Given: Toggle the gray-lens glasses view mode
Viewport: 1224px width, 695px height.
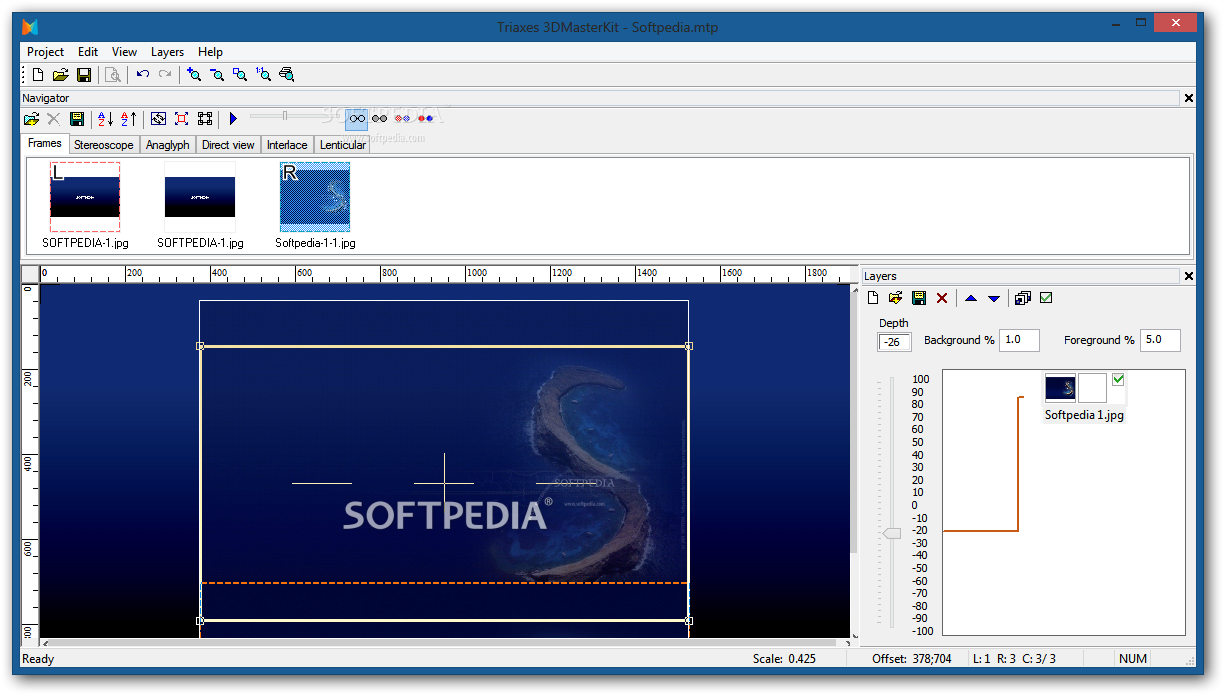Looking at the screenshot, I should (x=380, y=119).
